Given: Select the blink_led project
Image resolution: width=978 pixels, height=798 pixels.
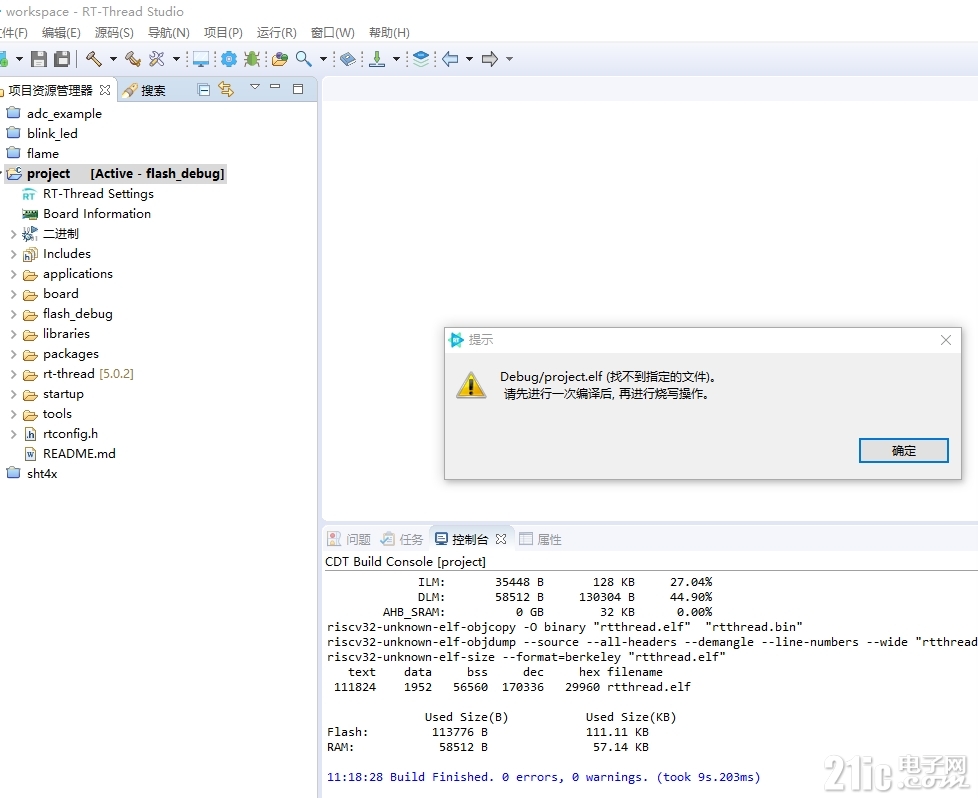Looking at the screenshot, I should [42, 134].
